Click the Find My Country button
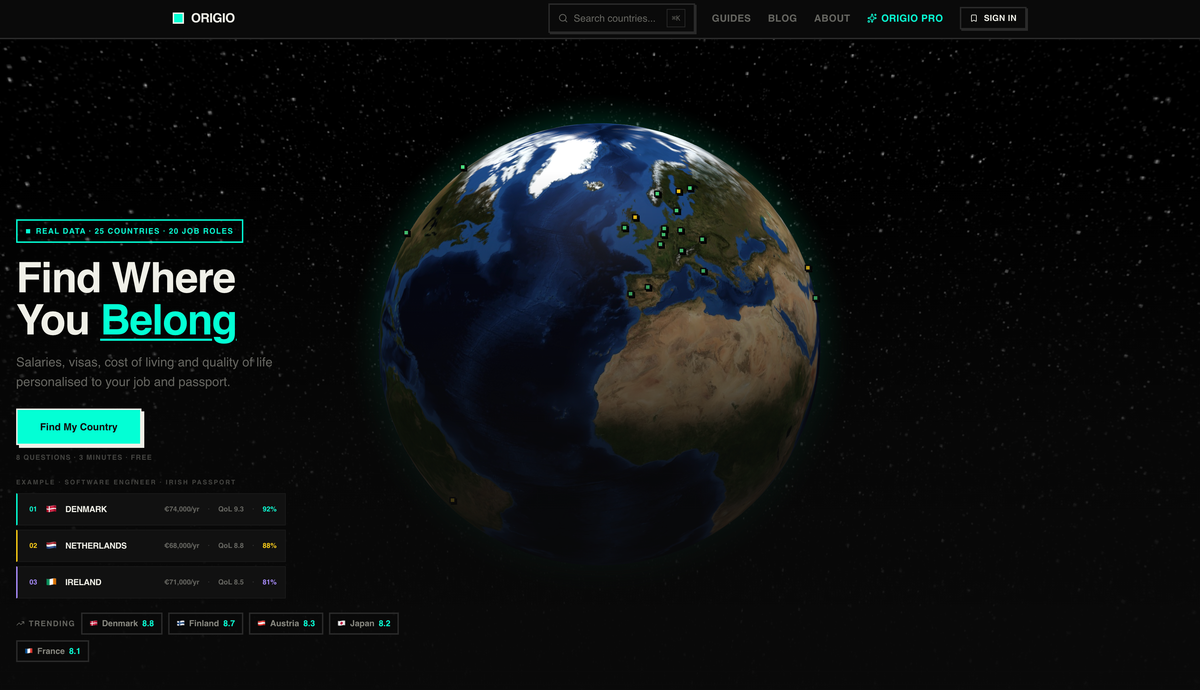This screenshot has width=1200, height=690. 79,427
